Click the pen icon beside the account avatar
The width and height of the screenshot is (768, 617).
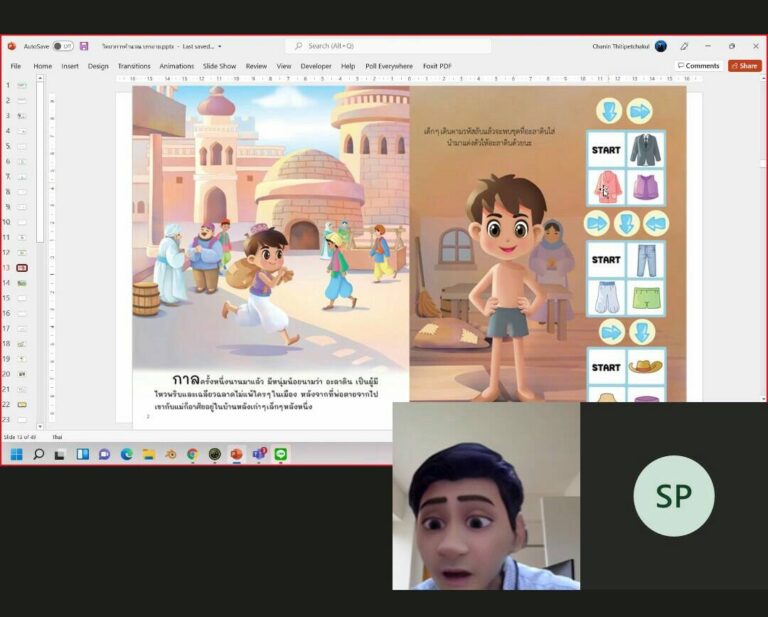[x=684, y=46]
